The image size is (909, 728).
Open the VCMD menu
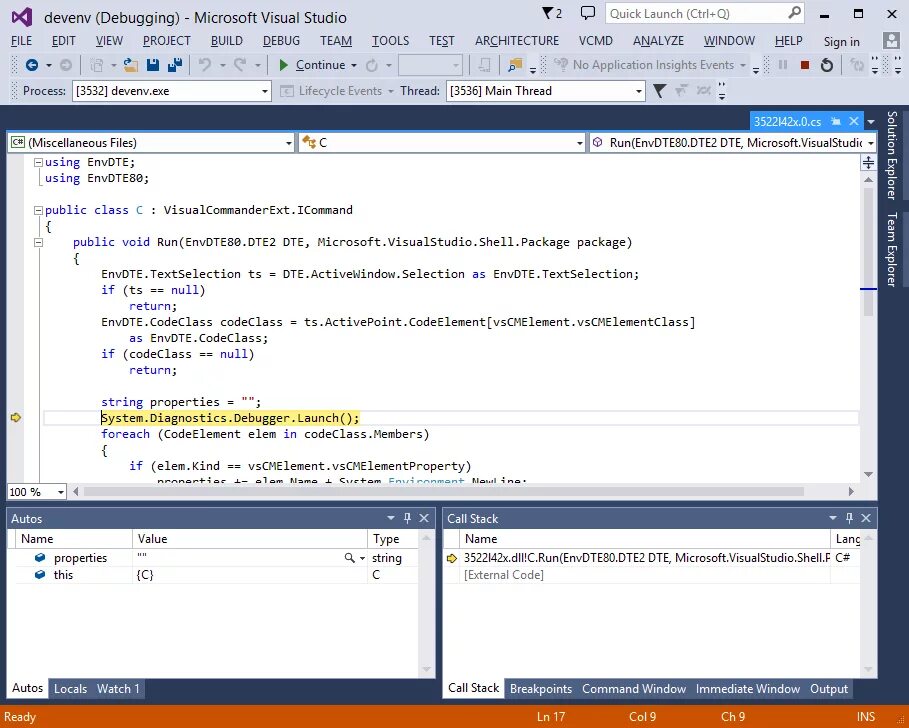click(595, 41)
